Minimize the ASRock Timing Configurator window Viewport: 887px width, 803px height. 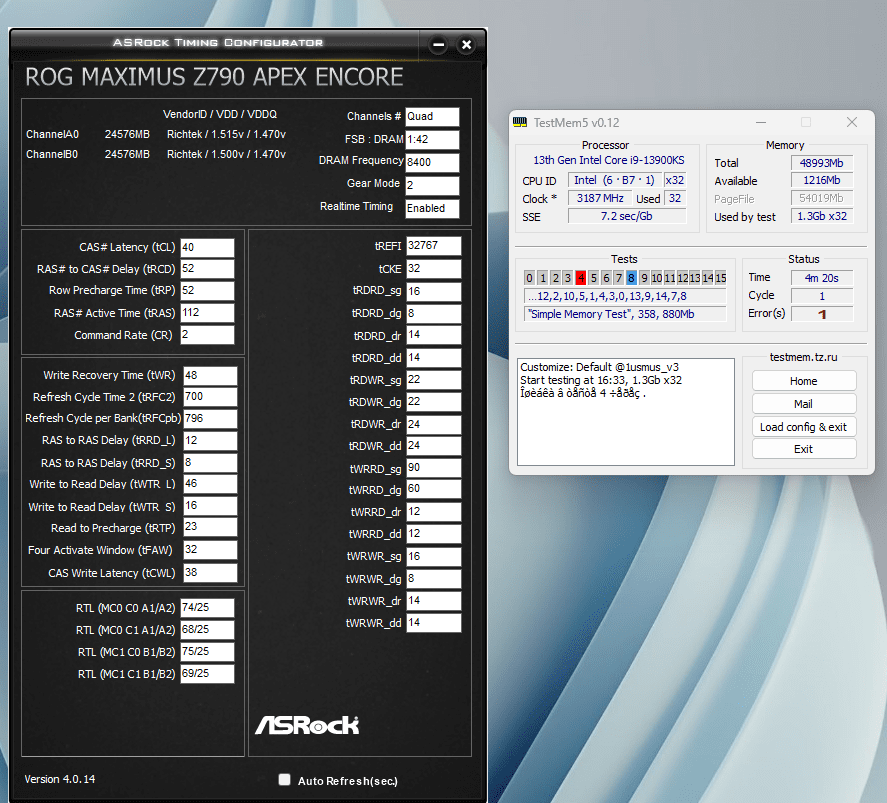tap(438, 45)
